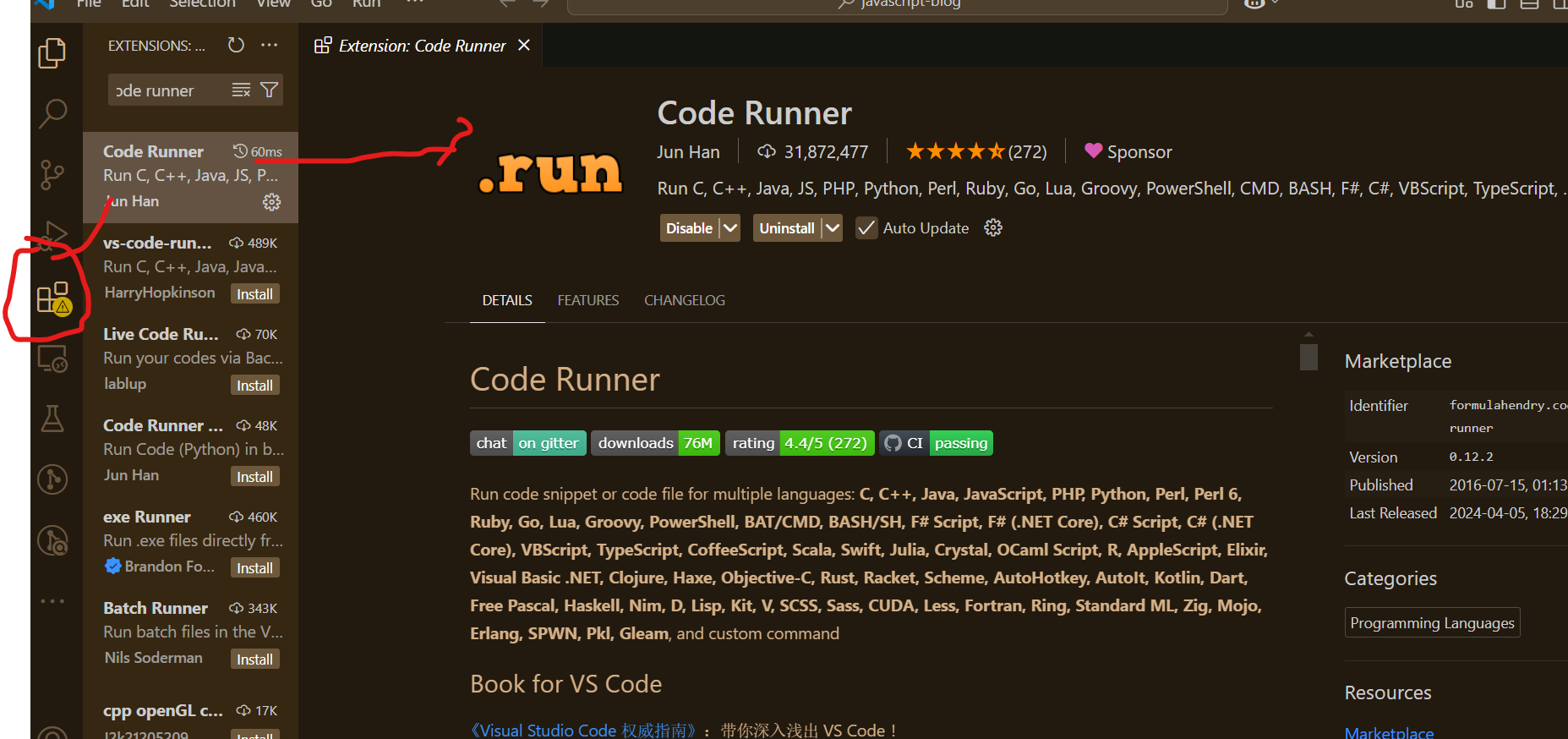Click version value 0.12.2

point(1471,457)
